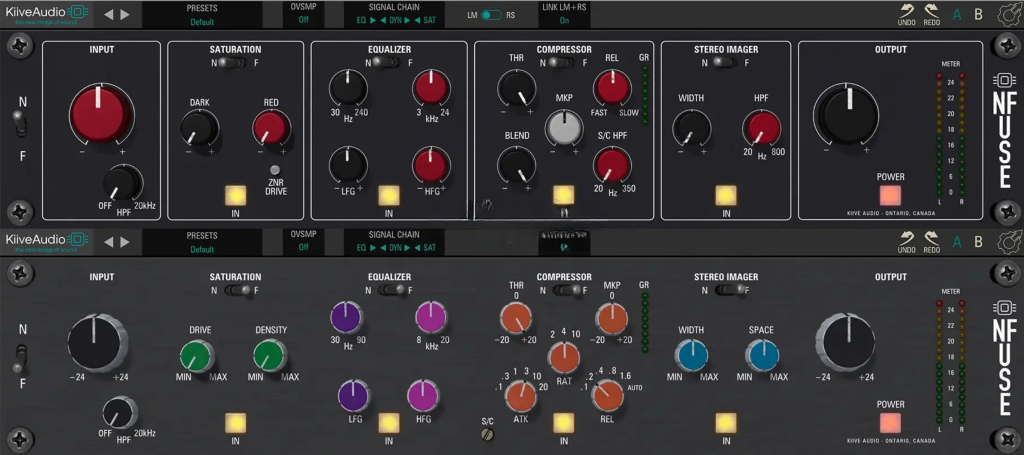Click the BLEND knob in the Compressor

[x=517, y=164]
